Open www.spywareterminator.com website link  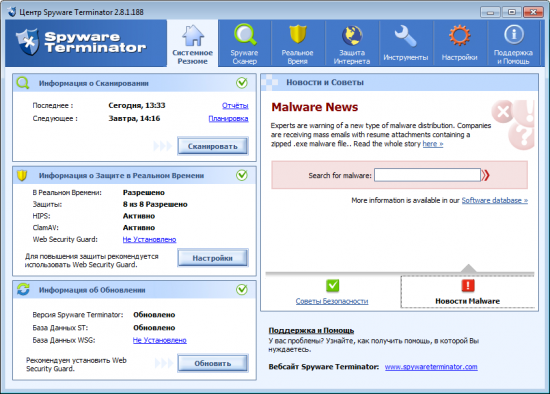tap(431, 367)
